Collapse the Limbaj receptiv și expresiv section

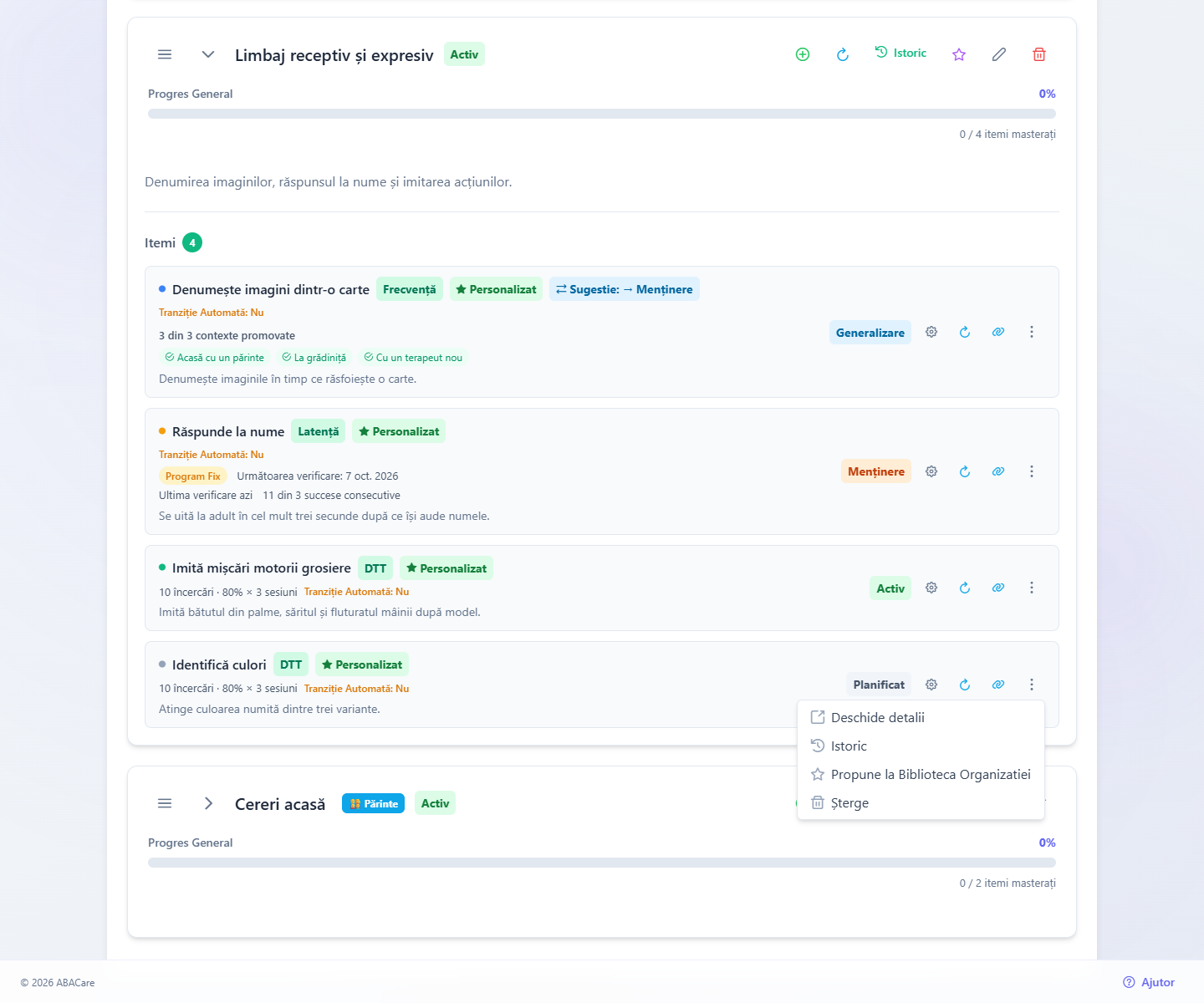pyautogui.click(x=208, y=54)
